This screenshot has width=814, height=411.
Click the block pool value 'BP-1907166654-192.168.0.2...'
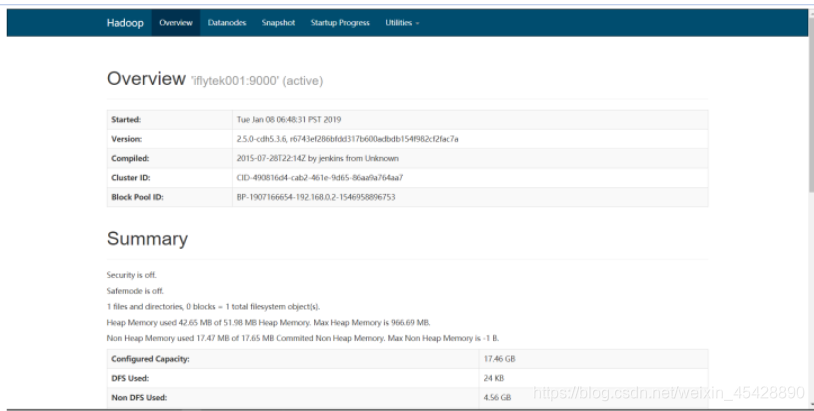click(316, 197)
